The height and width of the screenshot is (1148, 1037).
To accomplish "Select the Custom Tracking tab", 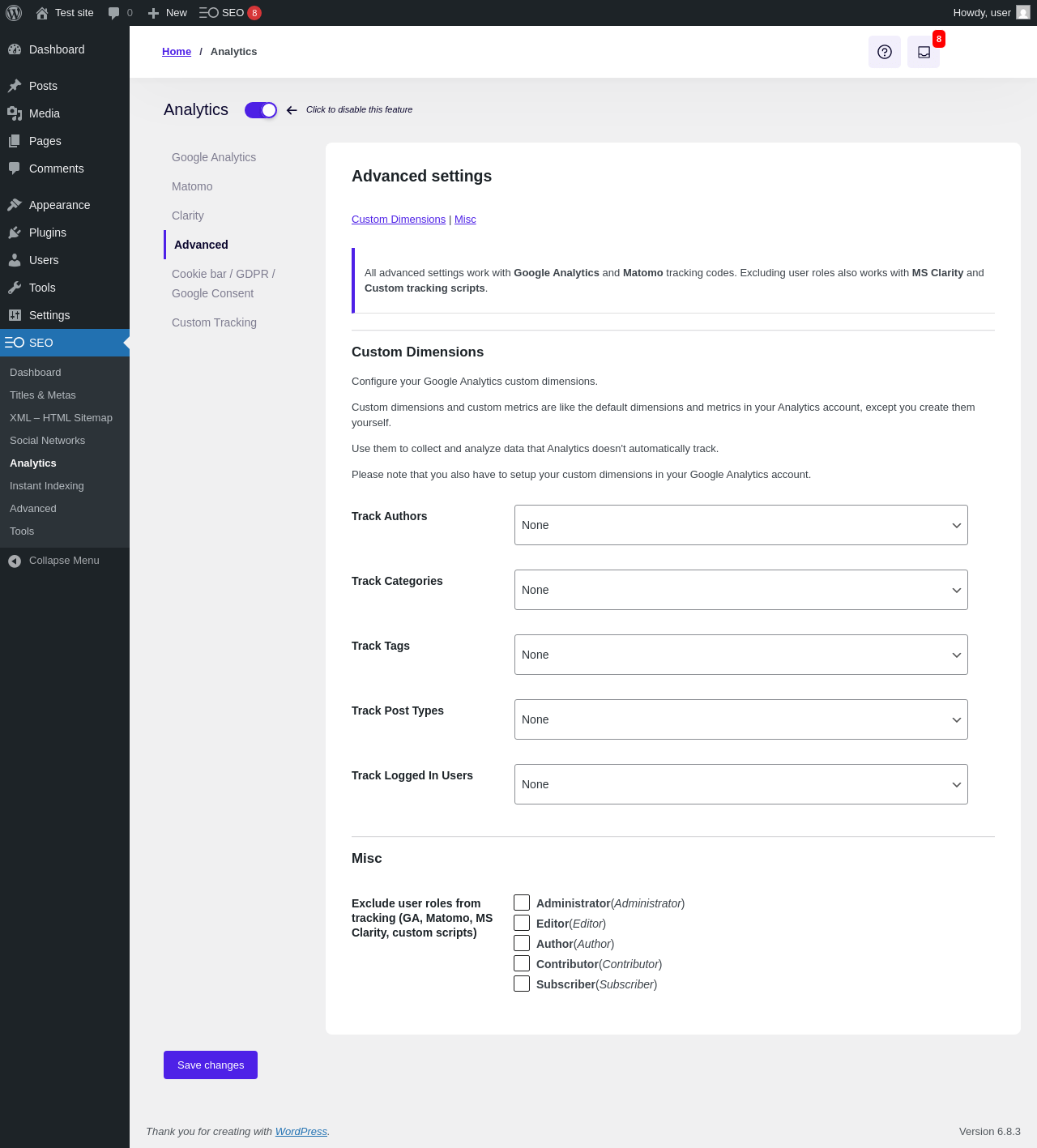I will pos(214,322).
